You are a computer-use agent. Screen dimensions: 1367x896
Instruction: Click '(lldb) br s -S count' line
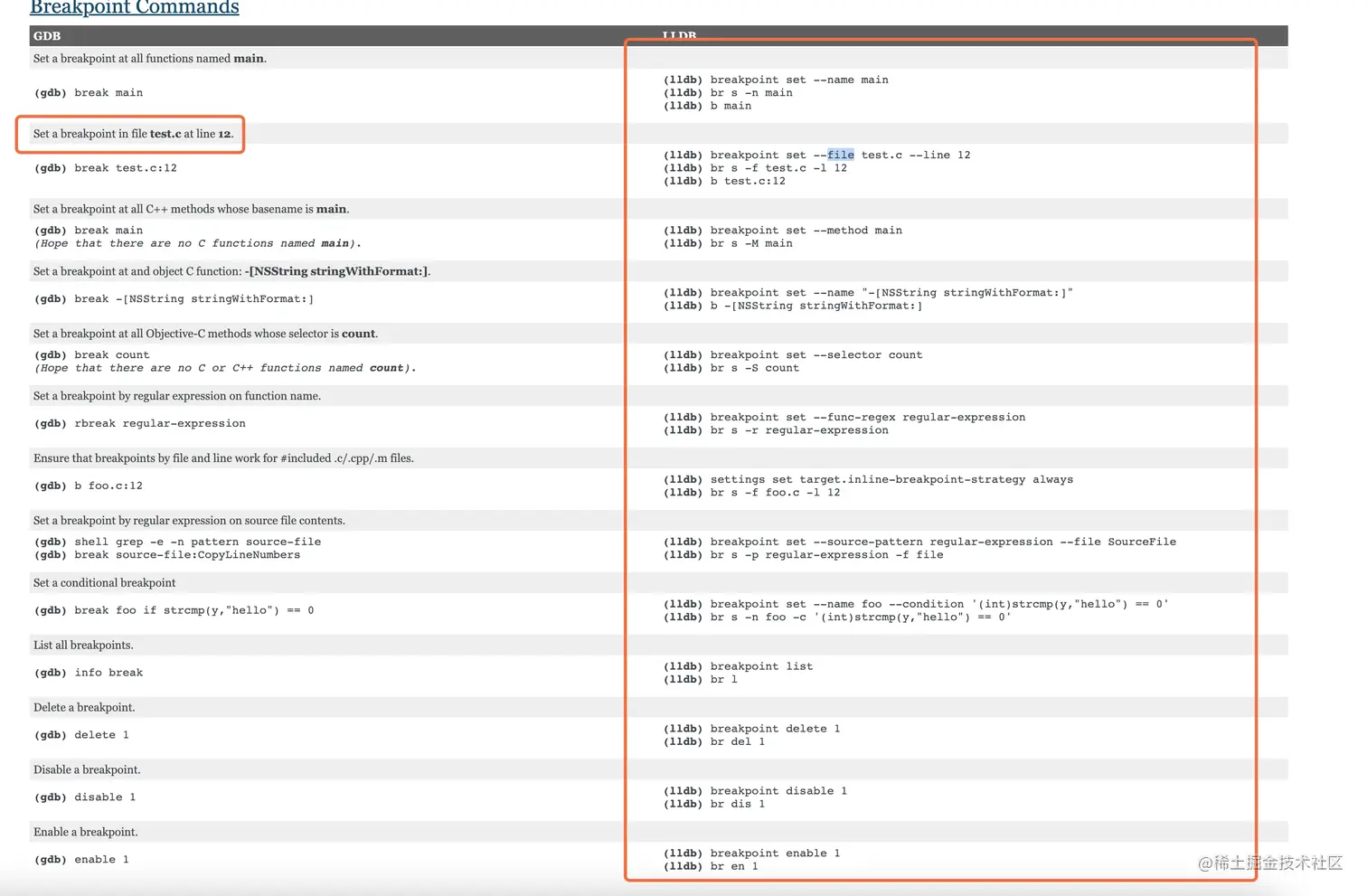[x=731, y=368]
